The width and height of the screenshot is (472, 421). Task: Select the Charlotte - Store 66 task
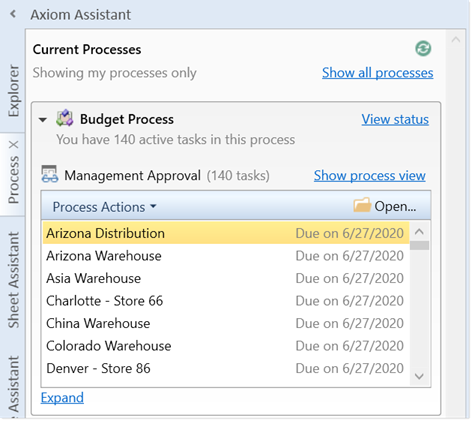pyautogui.click(x=226, y=301)
